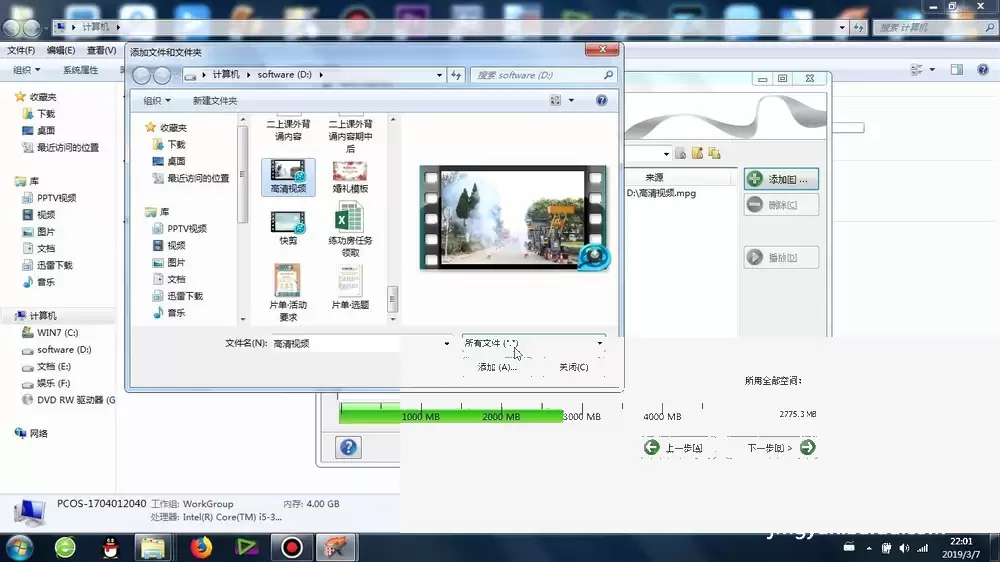Click the file list vertical scrollbar
The image size is (1000, 562).
[392, 298]
